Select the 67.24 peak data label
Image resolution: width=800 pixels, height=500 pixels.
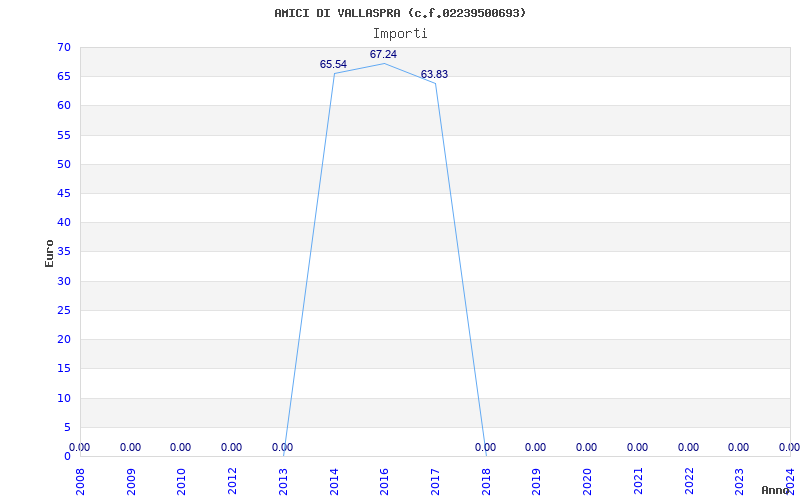pyautogui.click(x=383, y=54)
